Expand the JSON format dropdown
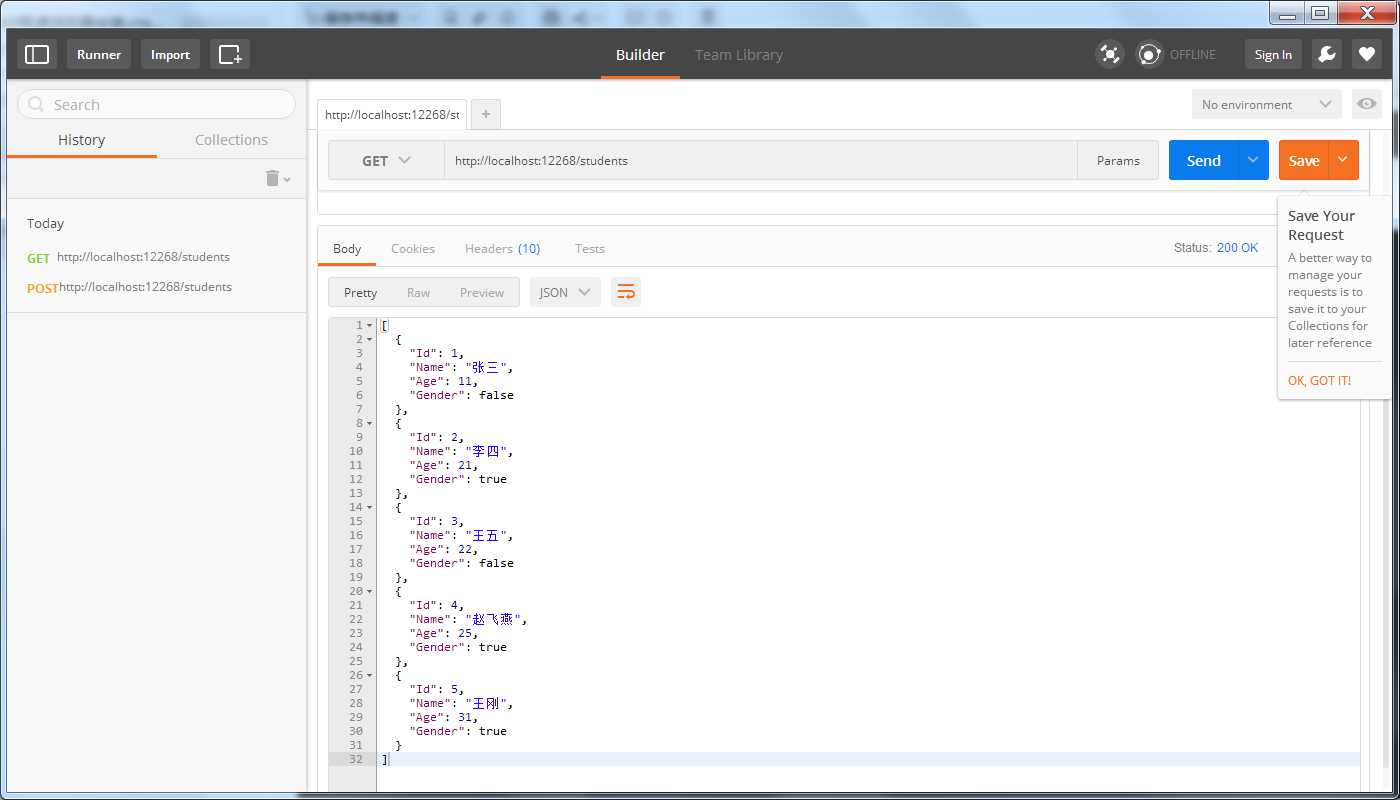Image resolution: width=1400 pixels, height=800 pixels. [x=565, y=292]
